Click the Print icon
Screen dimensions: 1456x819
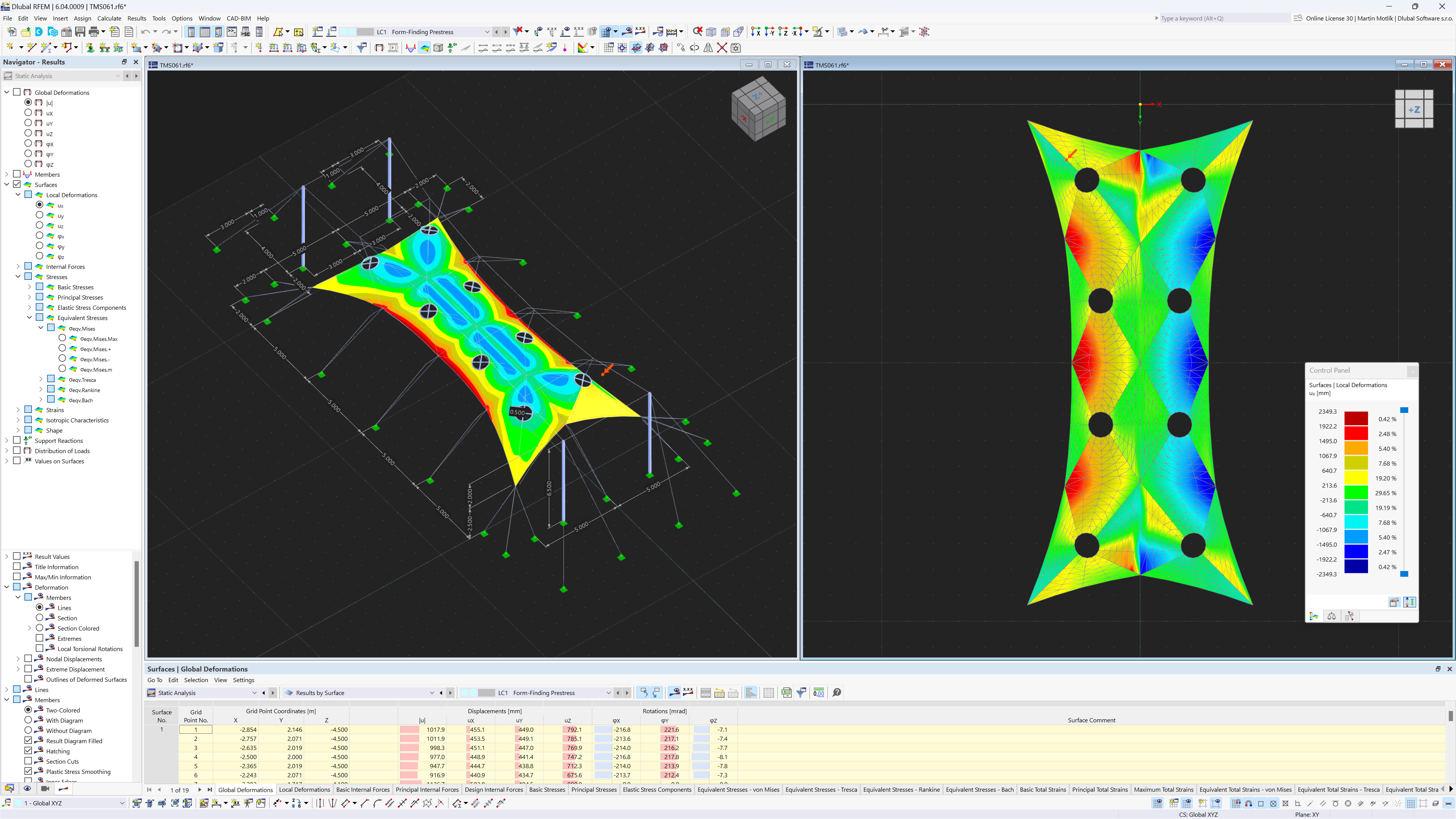[x=94, y=31]
